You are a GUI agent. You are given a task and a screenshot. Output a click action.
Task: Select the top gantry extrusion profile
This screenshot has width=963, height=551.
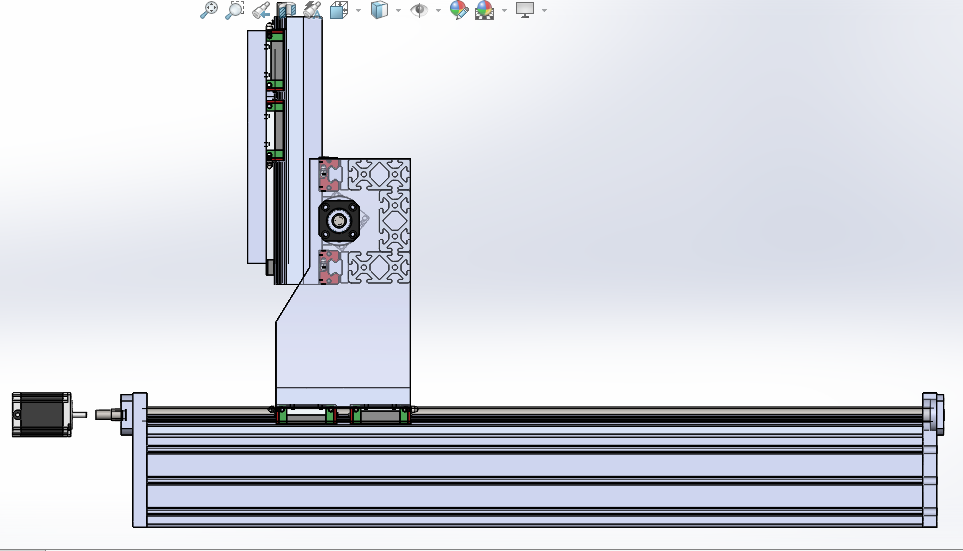(379, 174)
